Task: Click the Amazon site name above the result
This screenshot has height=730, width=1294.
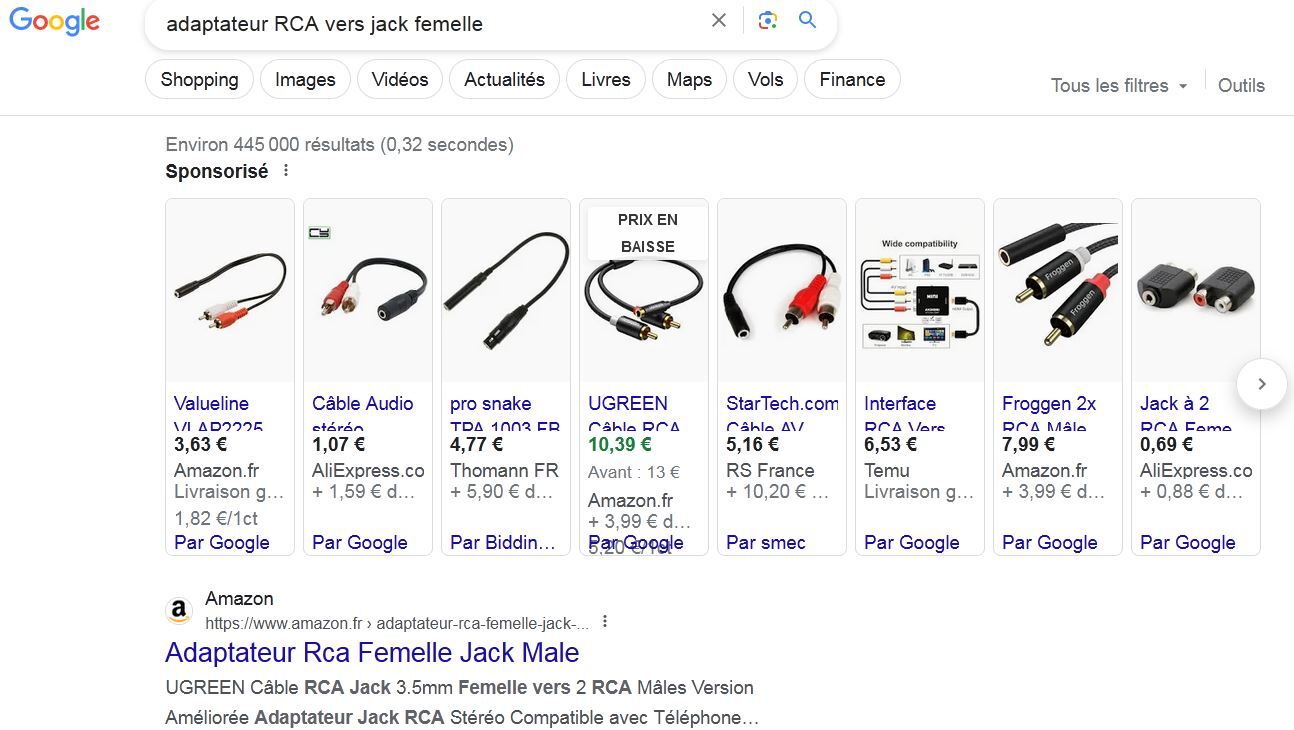Action: tap(239, 599)
